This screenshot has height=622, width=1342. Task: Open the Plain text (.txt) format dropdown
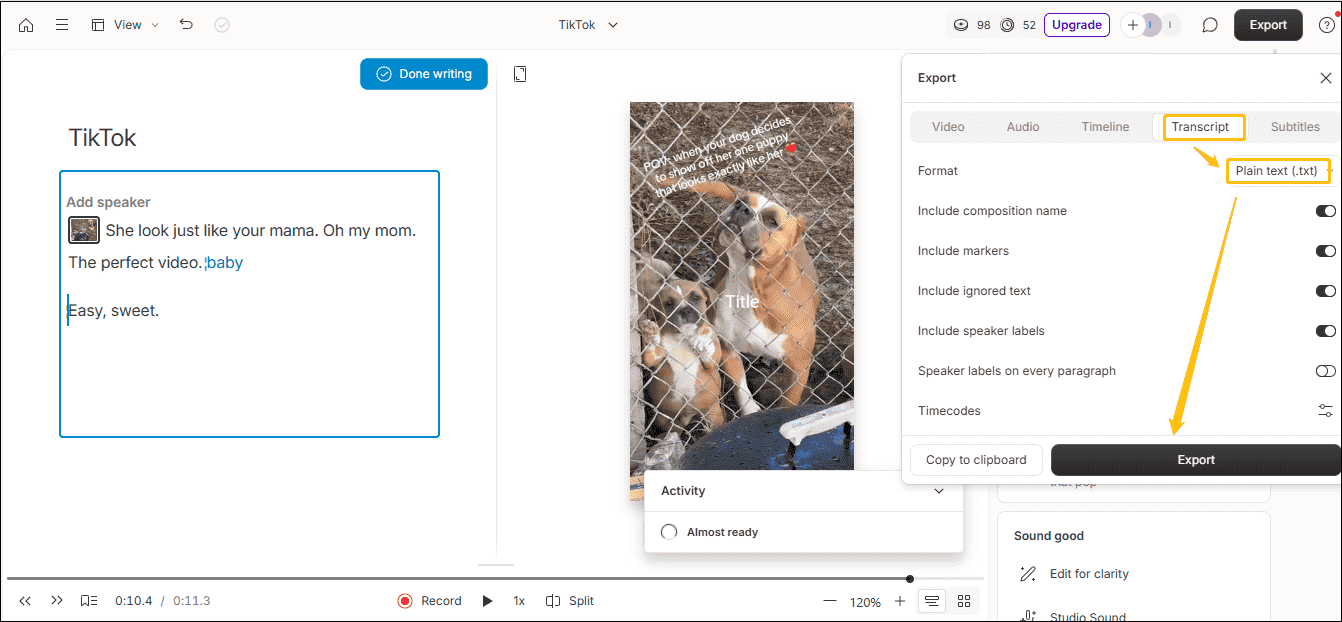click(x=1279, y=171)
